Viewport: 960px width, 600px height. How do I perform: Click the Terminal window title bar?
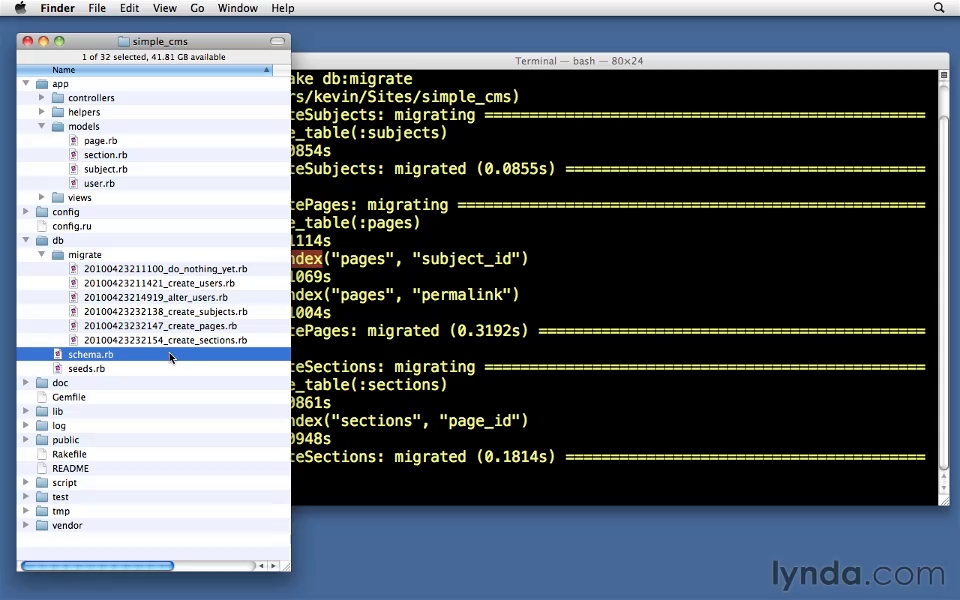(x=620, y=61)
